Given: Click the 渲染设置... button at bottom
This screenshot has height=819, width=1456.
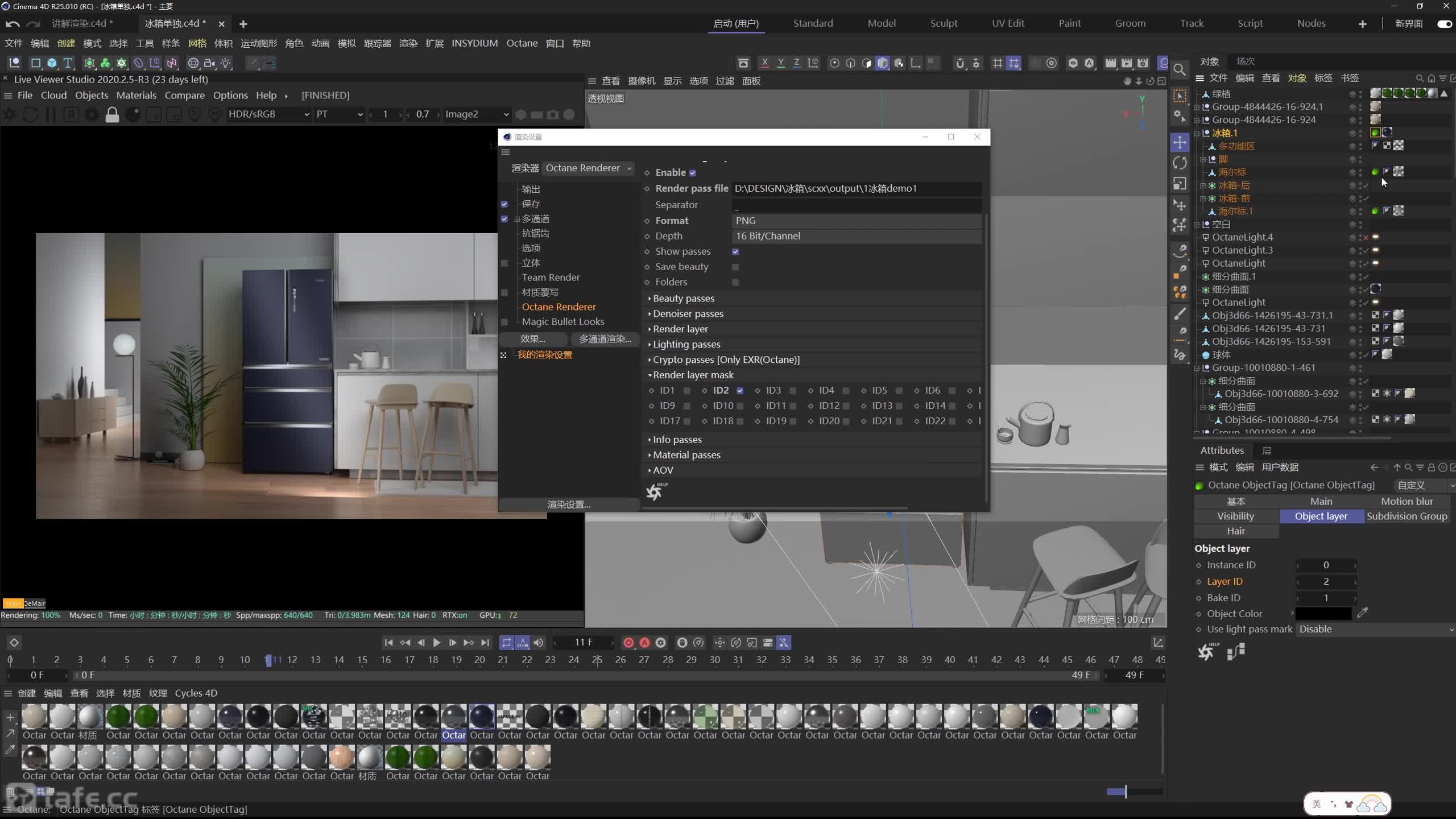Looking at the screenshot, I should (569, 504).
